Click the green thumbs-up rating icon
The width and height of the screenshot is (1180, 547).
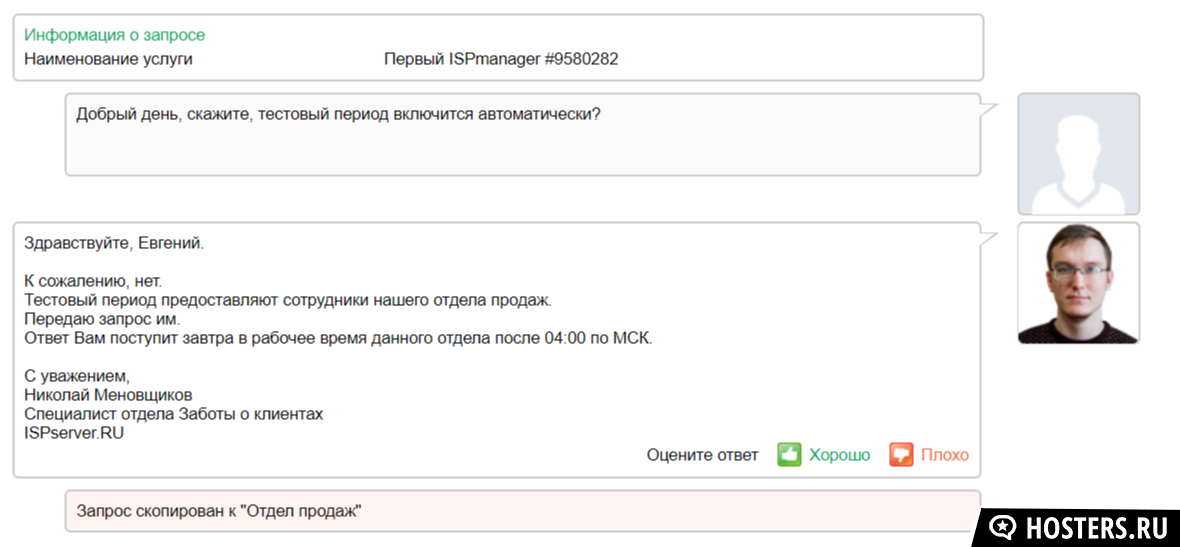coord(789,454)
